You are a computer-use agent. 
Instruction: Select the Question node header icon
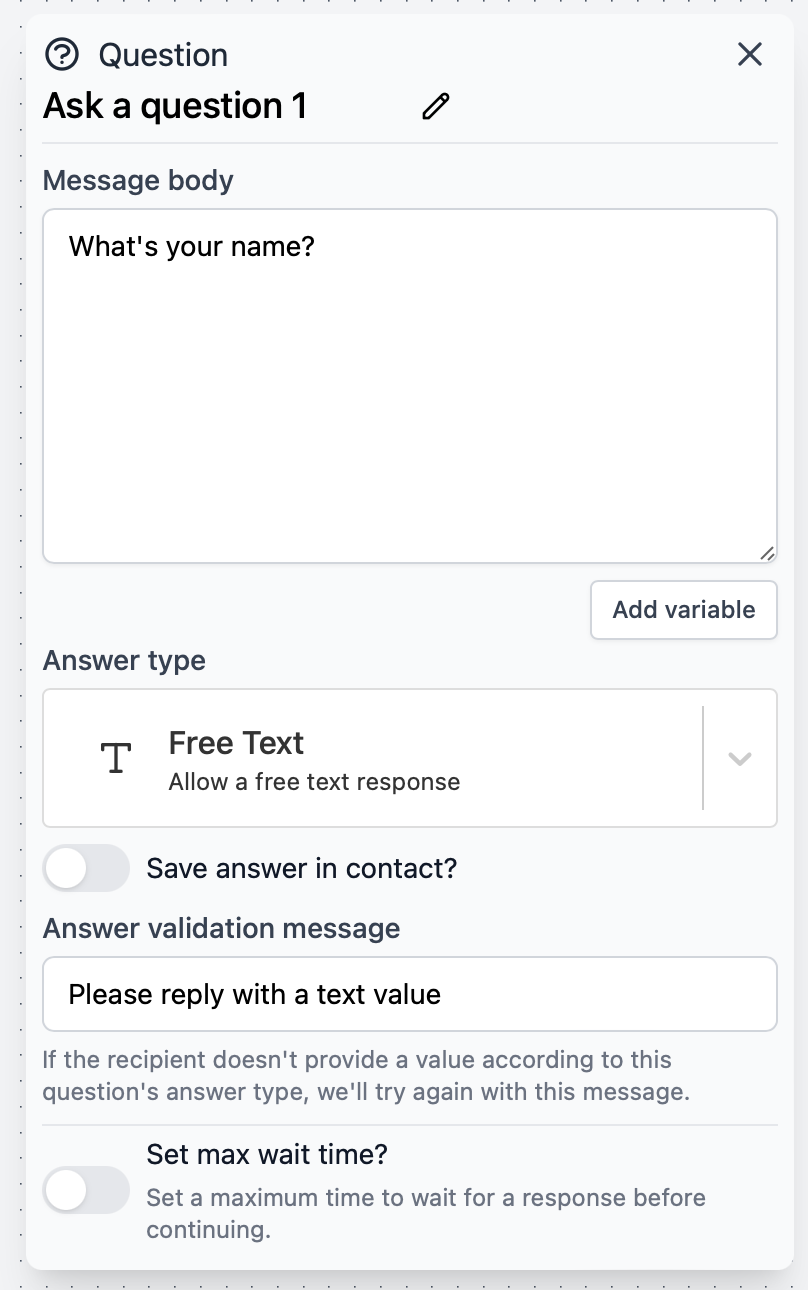coord(62,55)
